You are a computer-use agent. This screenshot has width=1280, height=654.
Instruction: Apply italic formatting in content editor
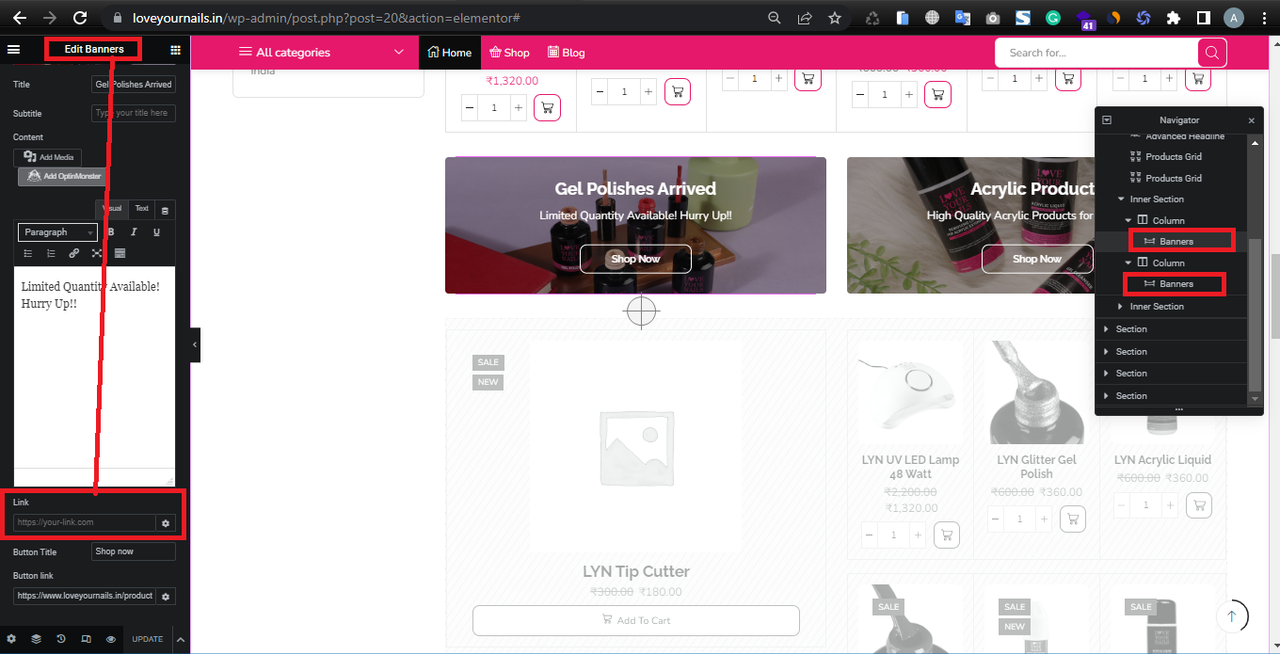[x=134, y=232]
